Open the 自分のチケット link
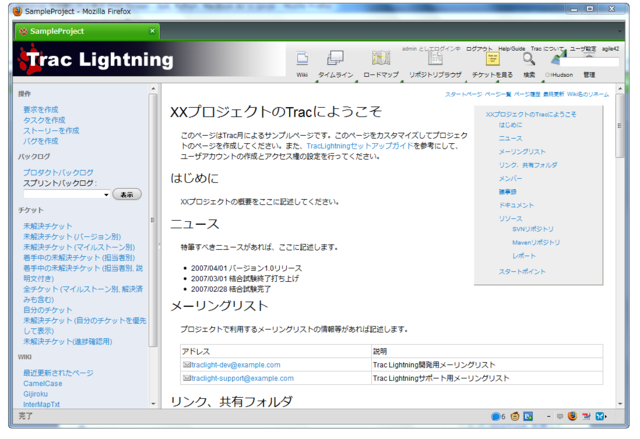Viewport: 640px width, 439px height. pos(48,310)
